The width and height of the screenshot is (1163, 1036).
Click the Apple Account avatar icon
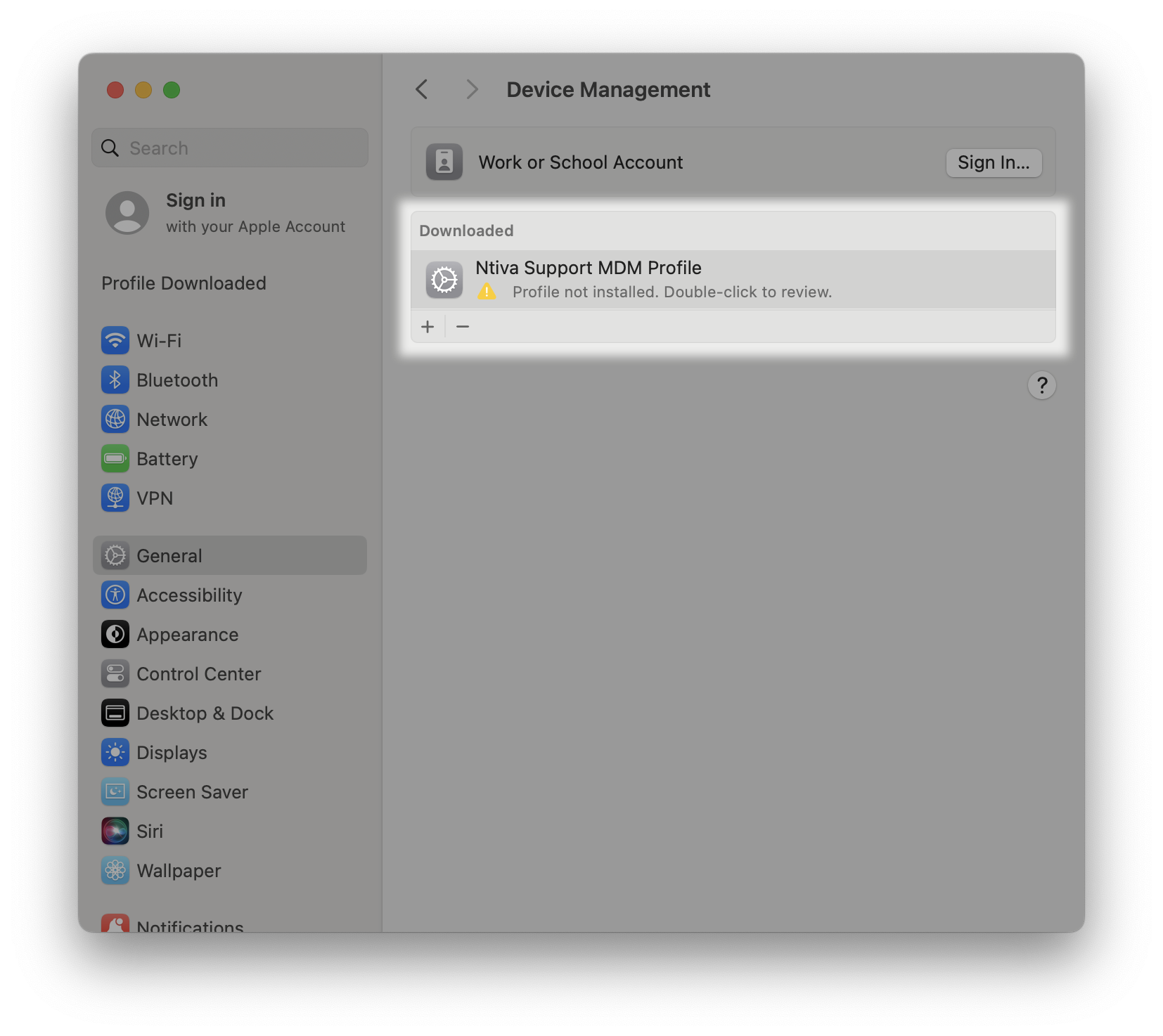point(127,213)
